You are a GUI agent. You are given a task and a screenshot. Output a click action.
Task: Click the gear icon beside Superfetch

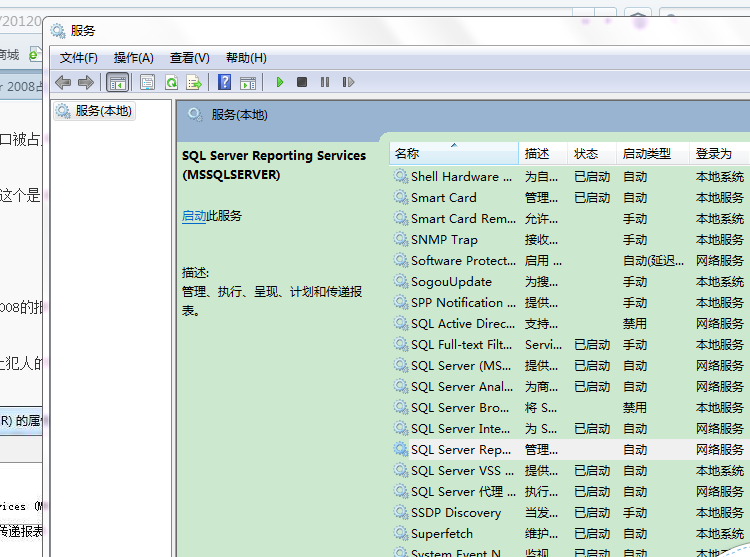coord(400,534)
